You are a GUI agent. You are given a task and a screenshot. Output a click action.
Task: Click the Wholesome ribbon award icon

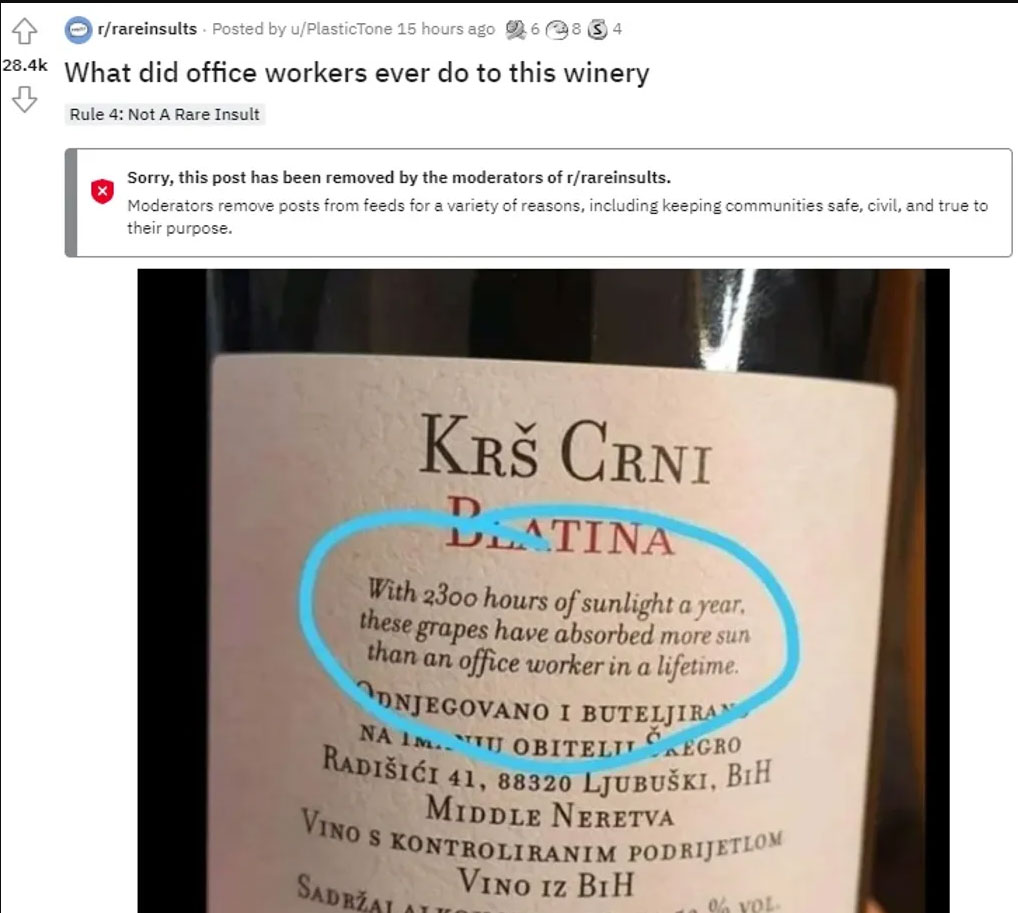tap(515, 29)
